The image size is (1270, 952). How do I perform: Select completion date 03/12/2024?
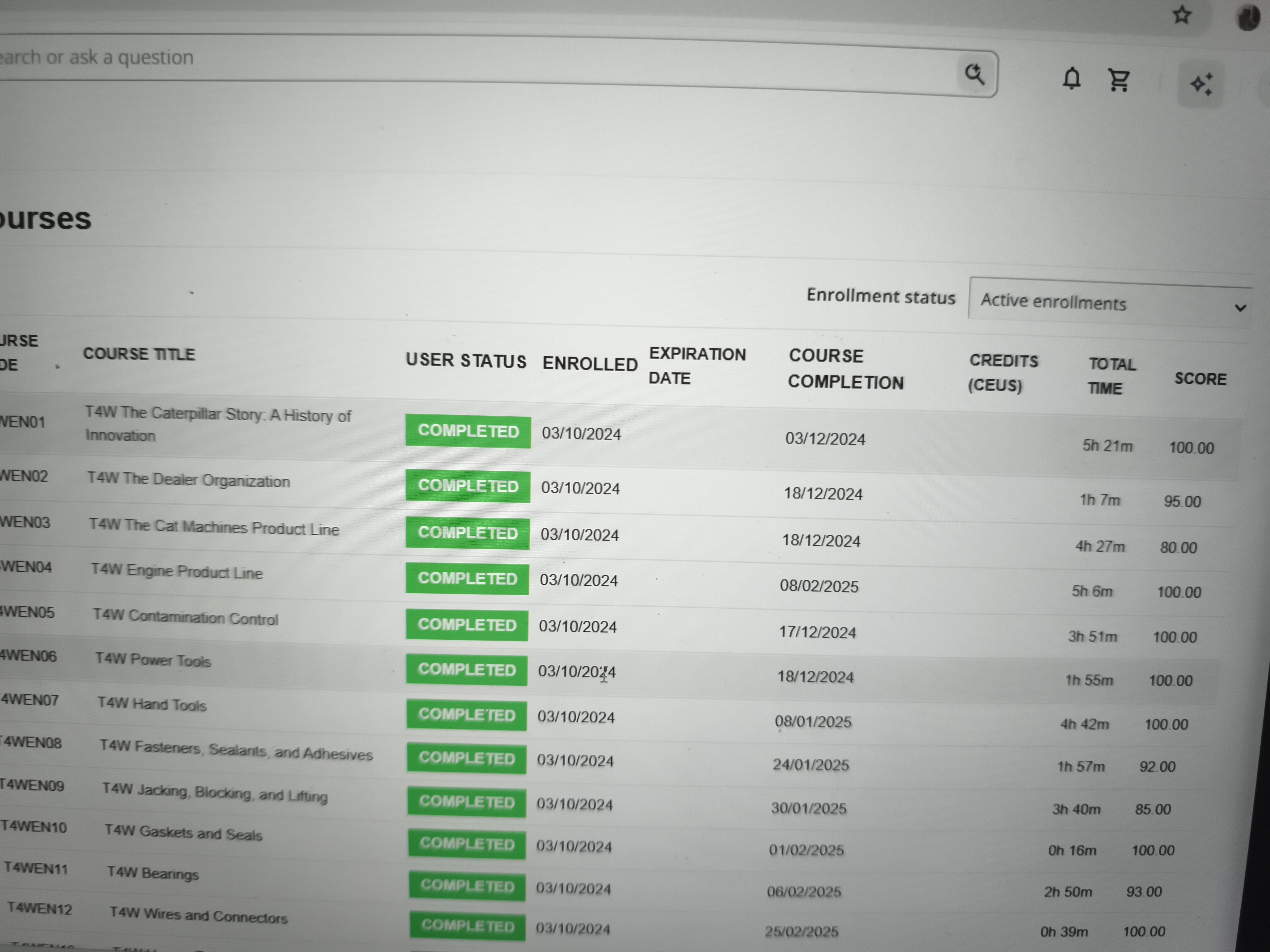825,439
